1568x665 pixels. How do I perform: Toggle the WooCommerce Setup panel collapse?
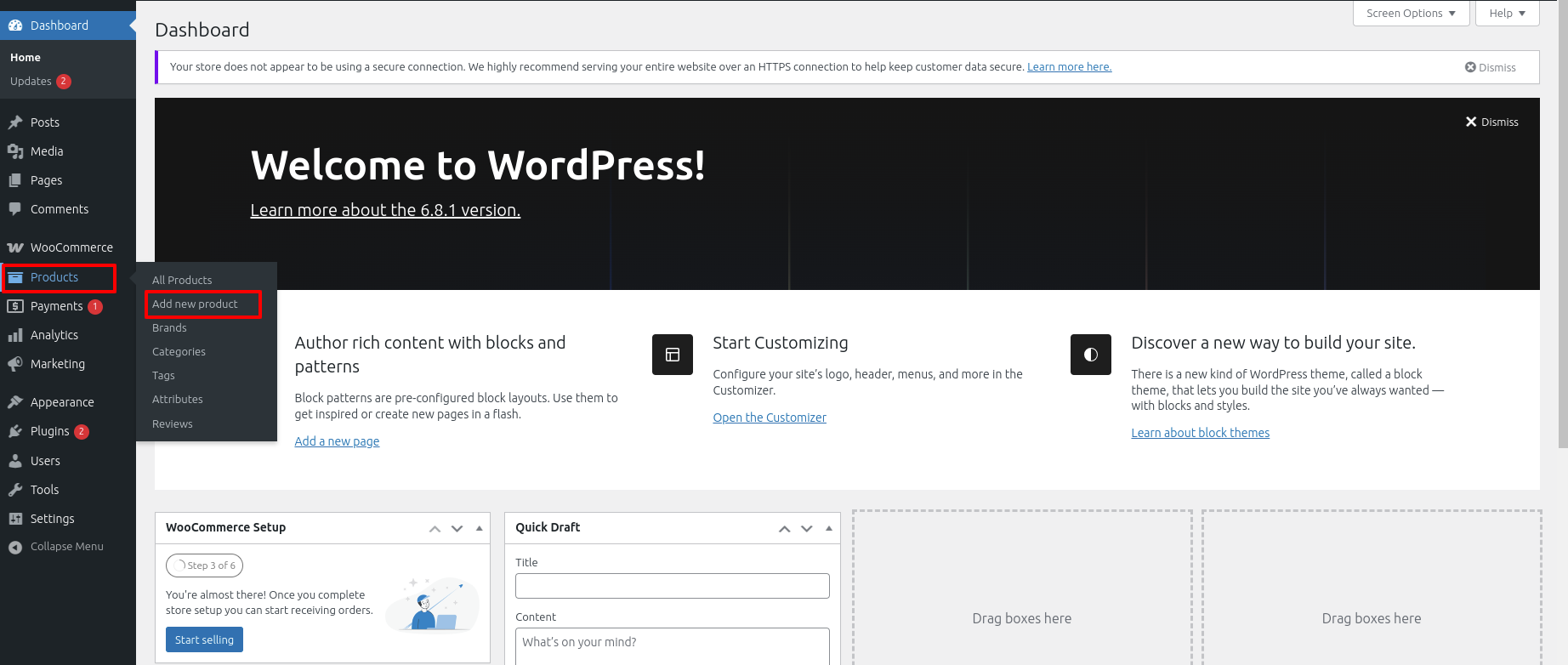(480, 528)
